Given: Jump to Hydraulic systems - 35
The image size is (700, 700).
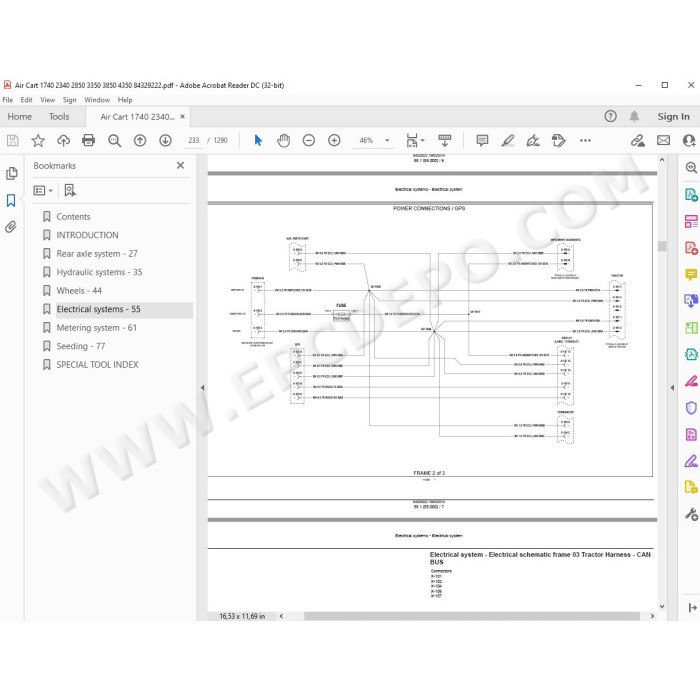Looking at the screenshot, I should pos(99,272).
